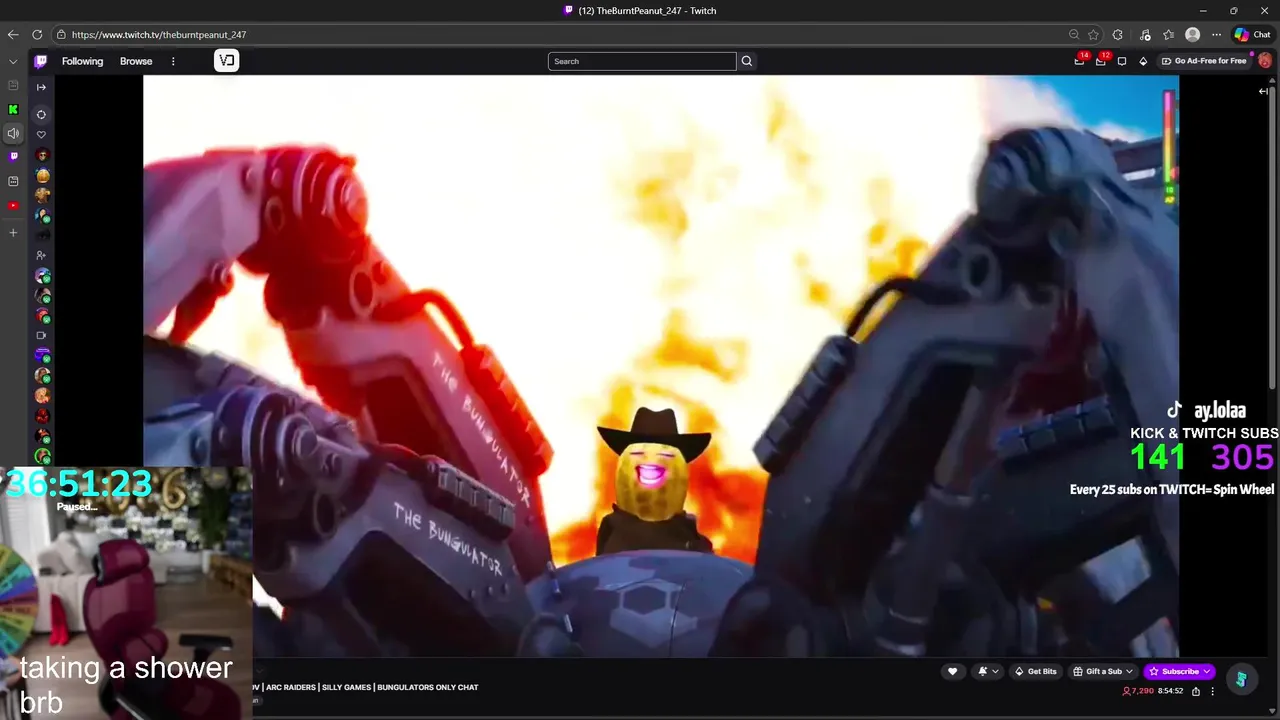
Task: Click the sidebar heart followed channels icon
Action: tap(41, 134)
